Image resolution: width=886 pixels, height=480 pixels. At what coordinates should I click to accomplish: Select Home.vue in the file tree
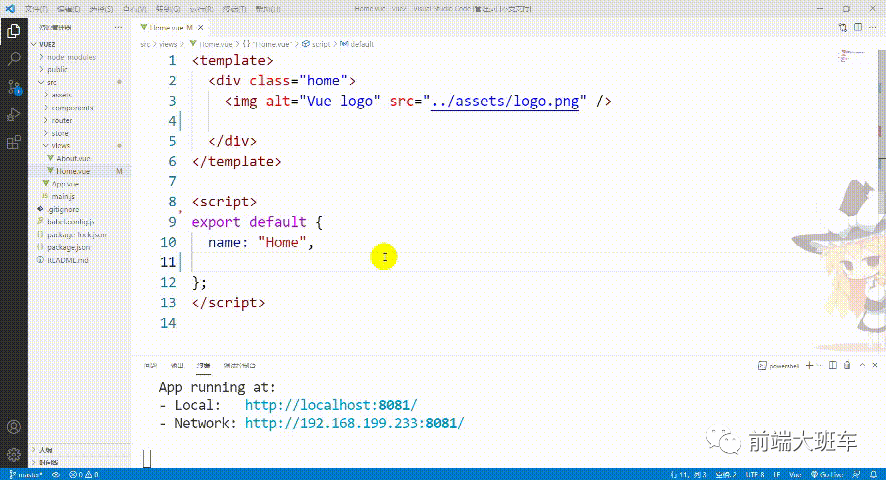tap(80, 171)
